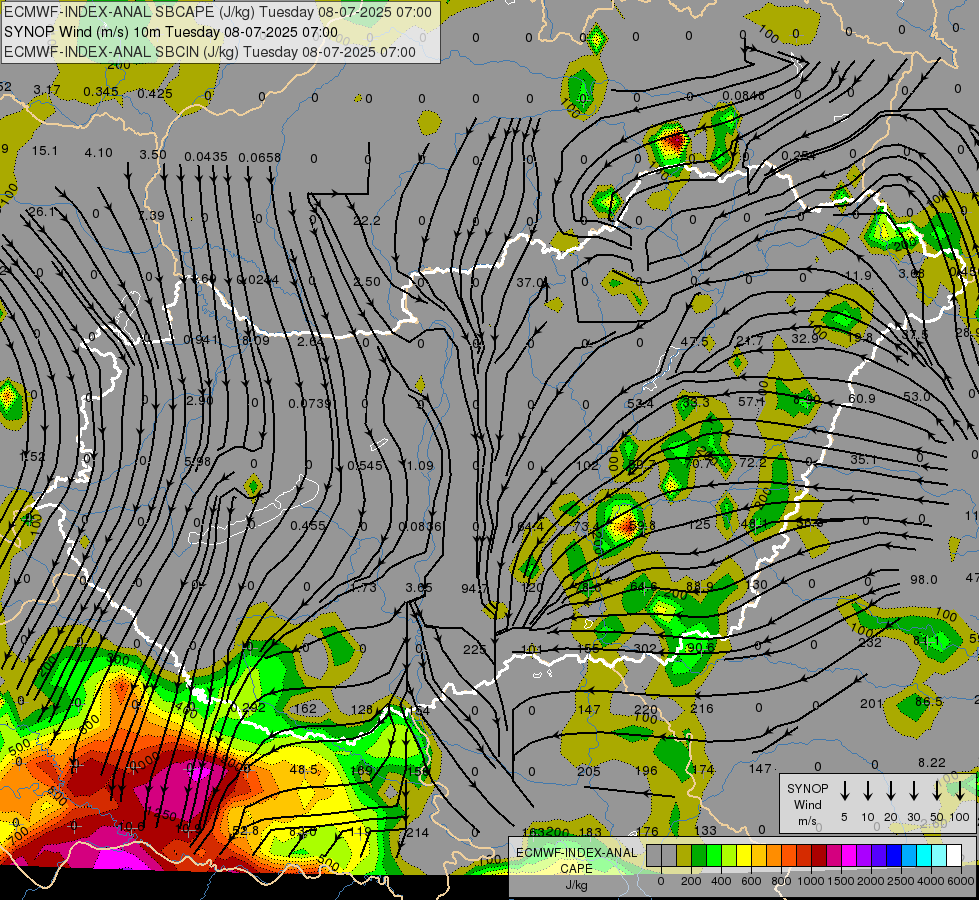Screen dimensions: 979x900
Task: Click the map value 94.7
Action: [x=475, y=588]
